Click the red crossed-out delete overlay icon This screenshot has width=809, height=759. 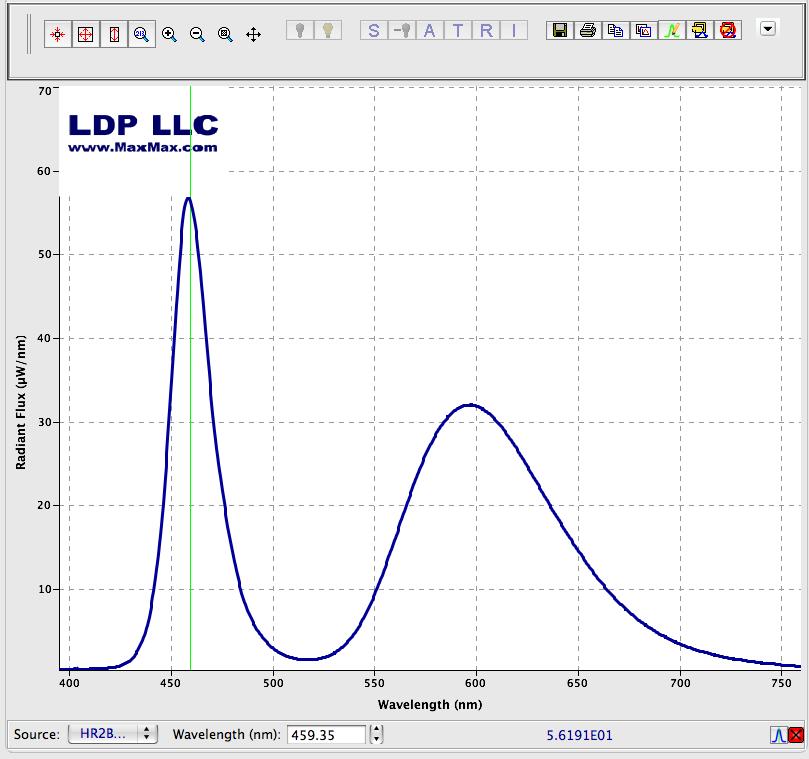coord(727,30)
